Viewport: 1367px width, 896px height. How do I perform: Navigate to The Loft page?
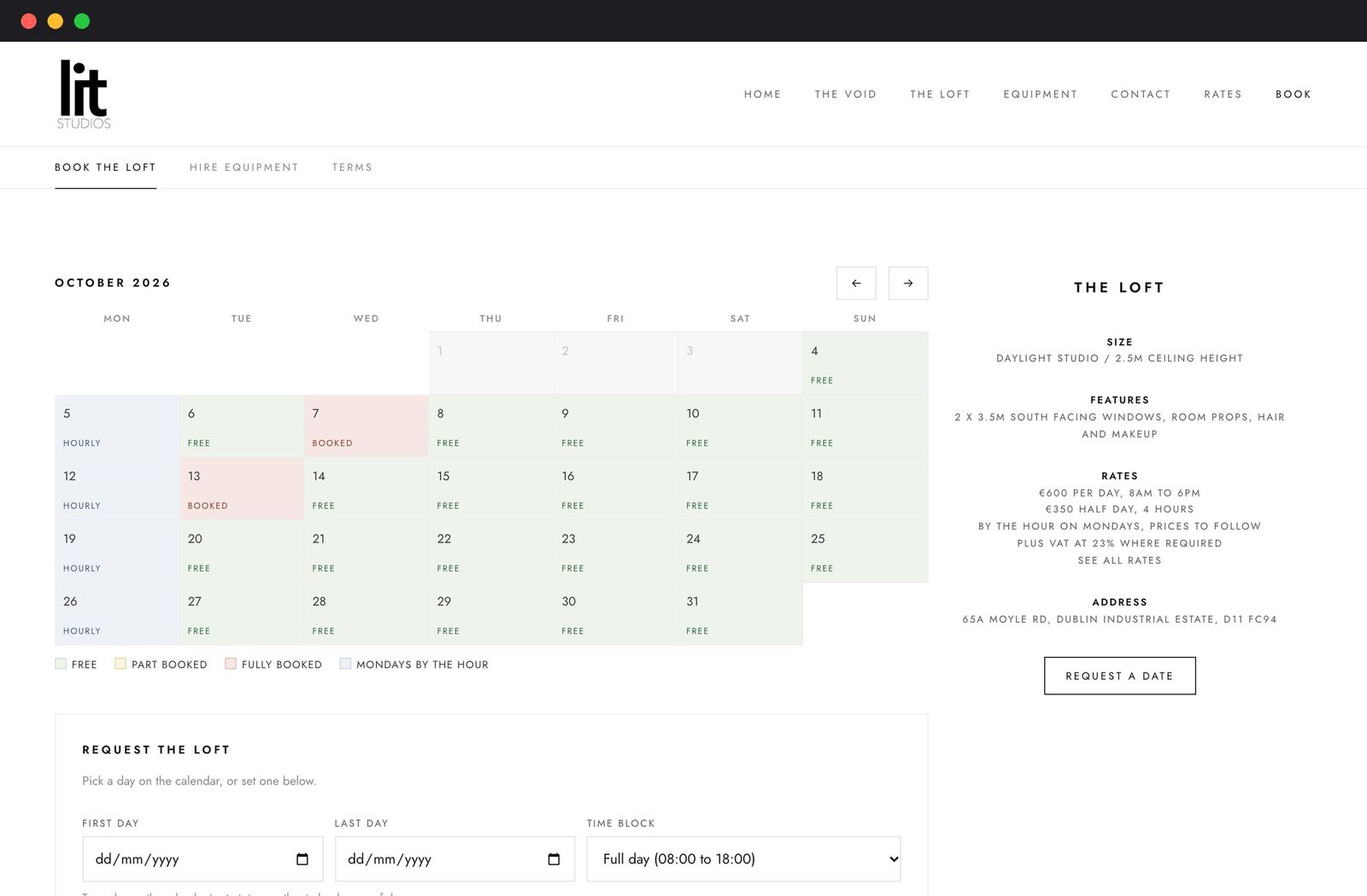(940, 94)
